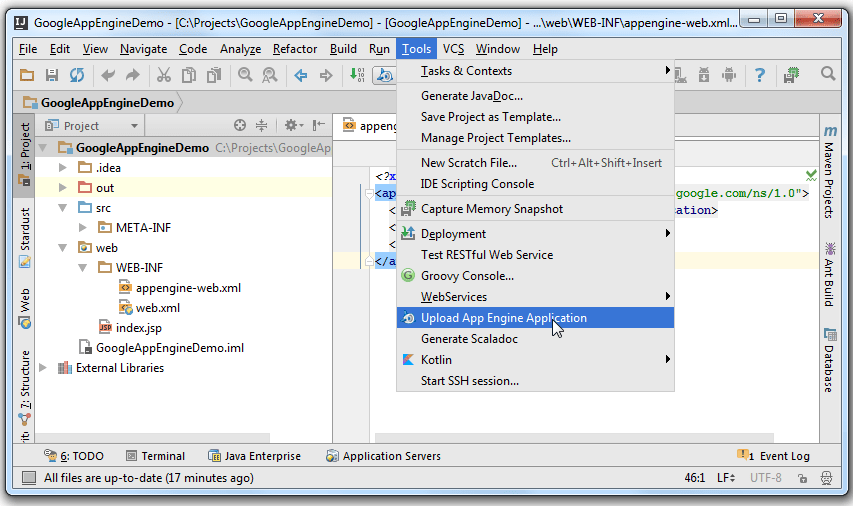
Task: Open Maven Projects side panel
Action: [x=829, y=172]
